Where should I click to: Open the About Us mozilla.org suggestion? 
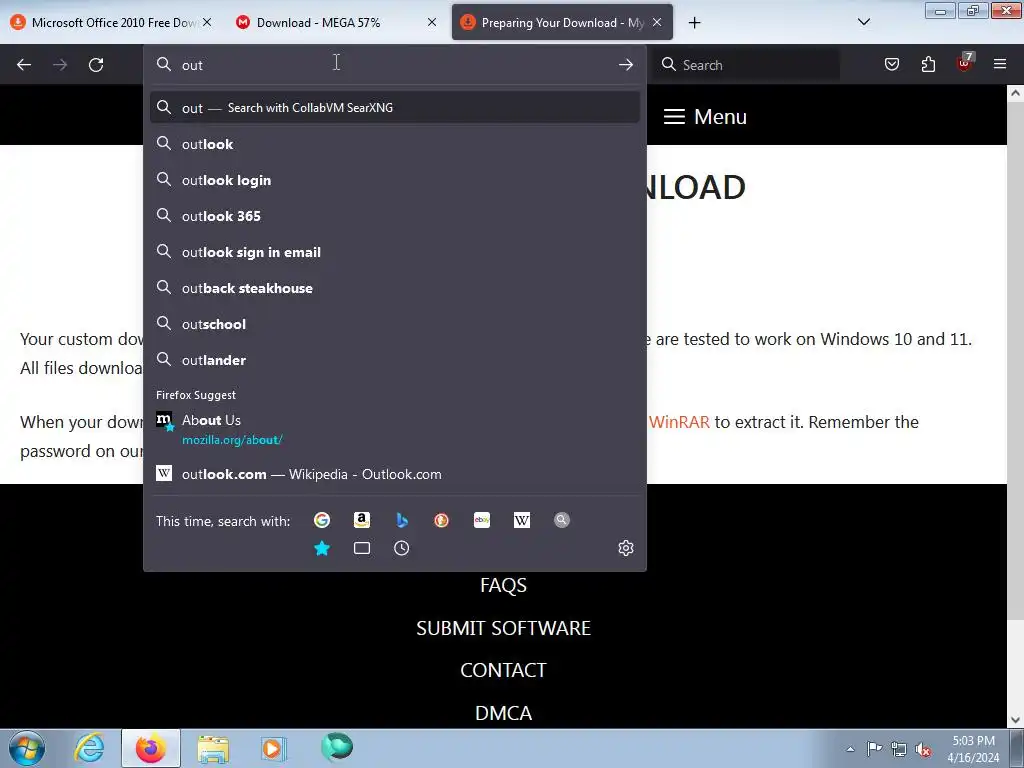[x=394, y=429]
